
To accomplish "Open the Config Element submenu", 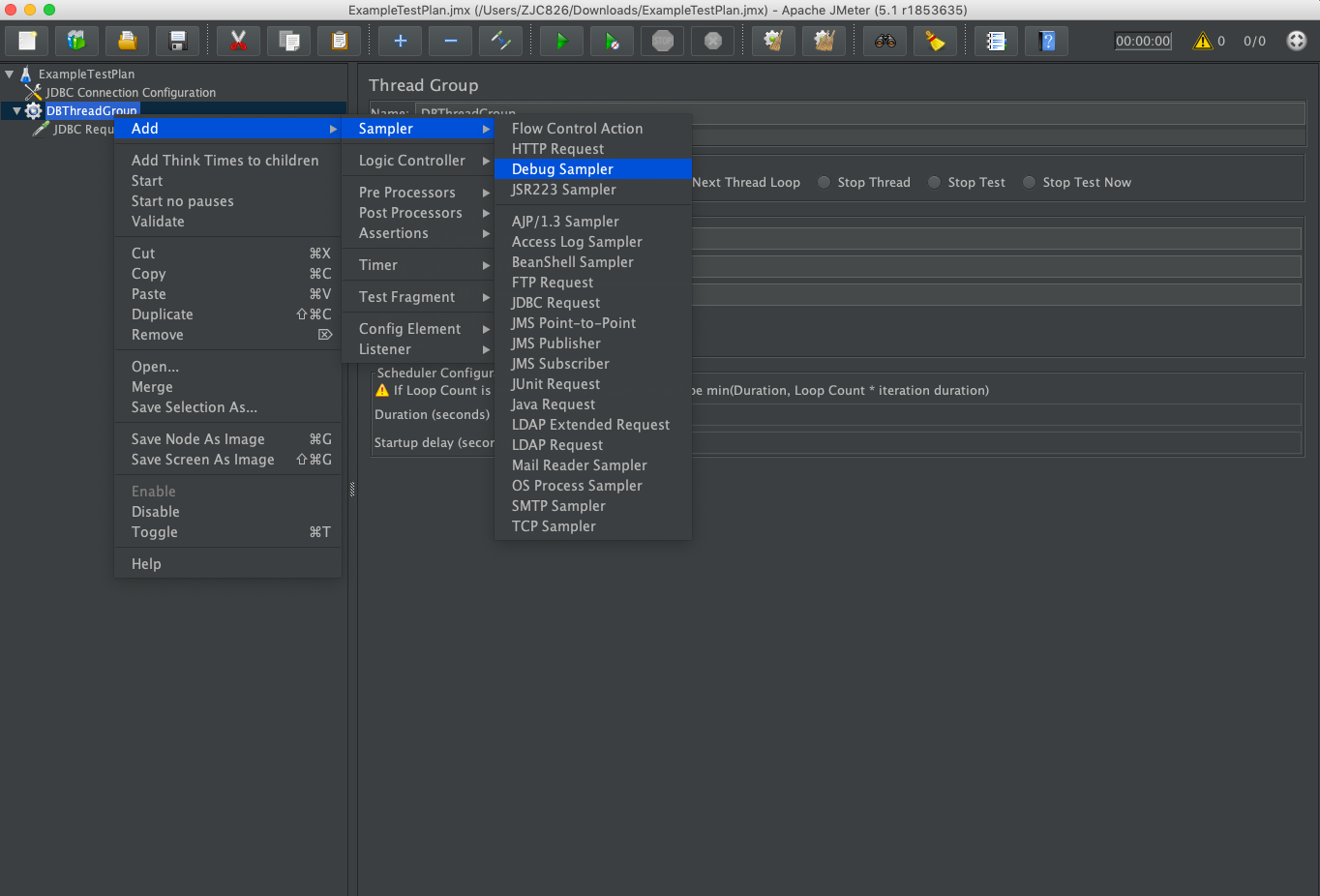I will 418,329.
